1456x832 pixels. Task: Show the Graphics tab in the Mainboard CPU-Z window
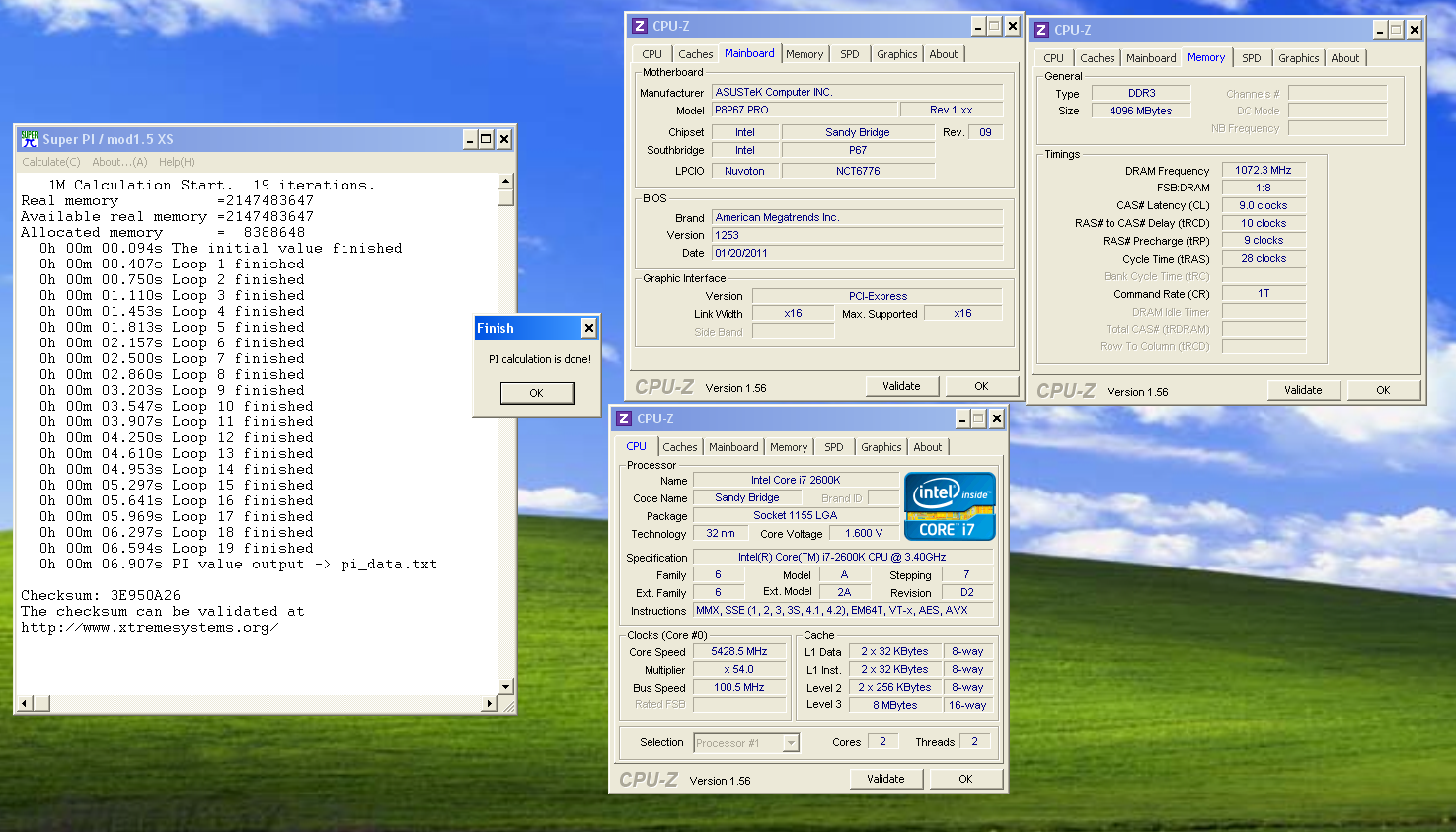tap(897, 54)
